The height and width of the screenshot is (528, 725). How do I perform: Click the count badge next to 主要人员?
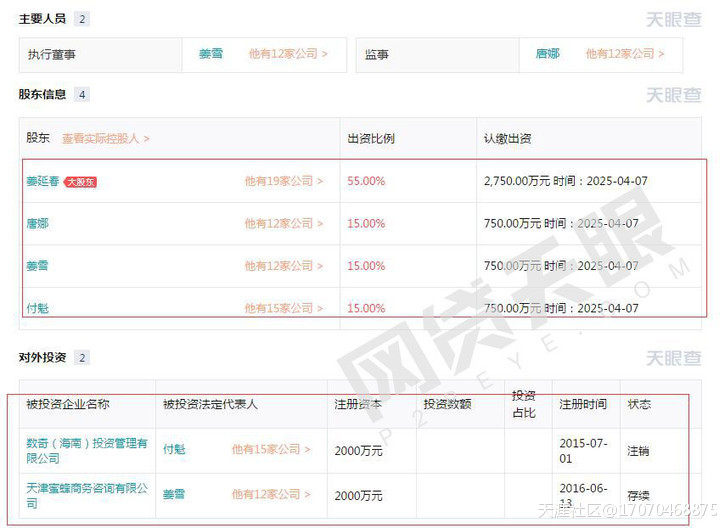pos(82,19)
